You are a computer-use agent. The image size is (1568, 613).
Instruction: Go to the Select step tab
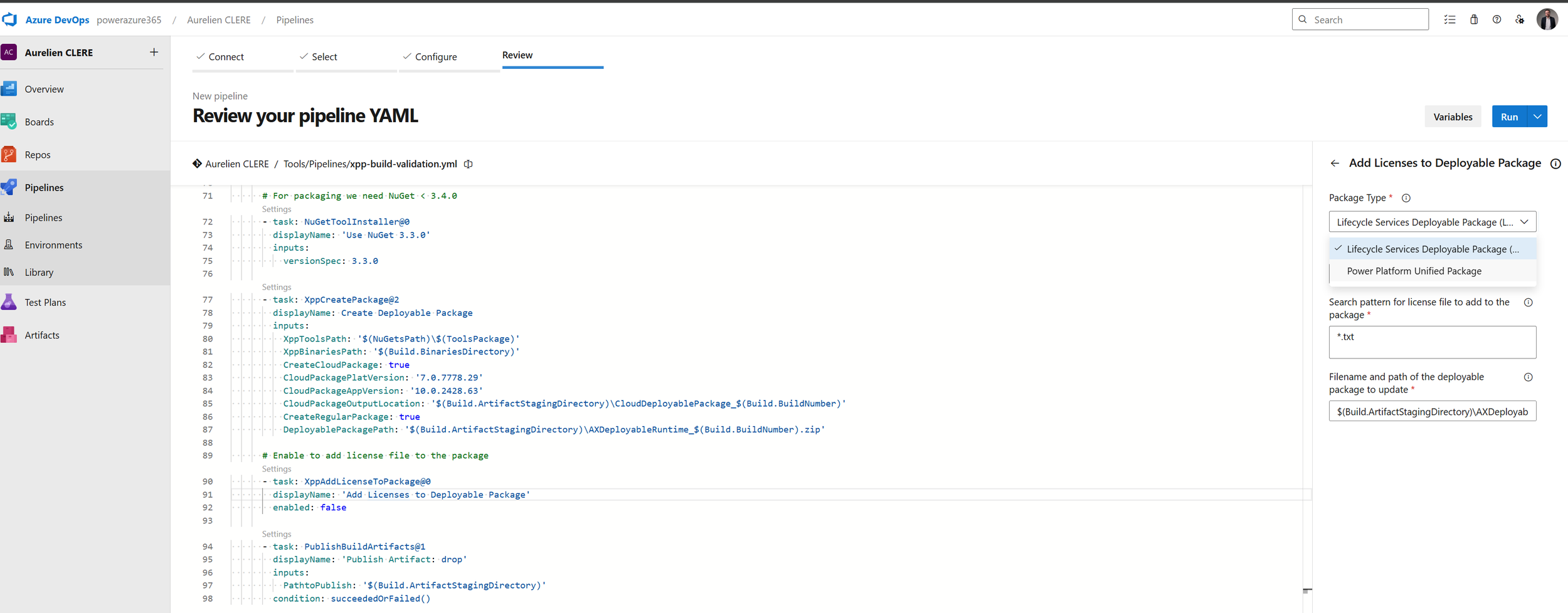point(346,57)
